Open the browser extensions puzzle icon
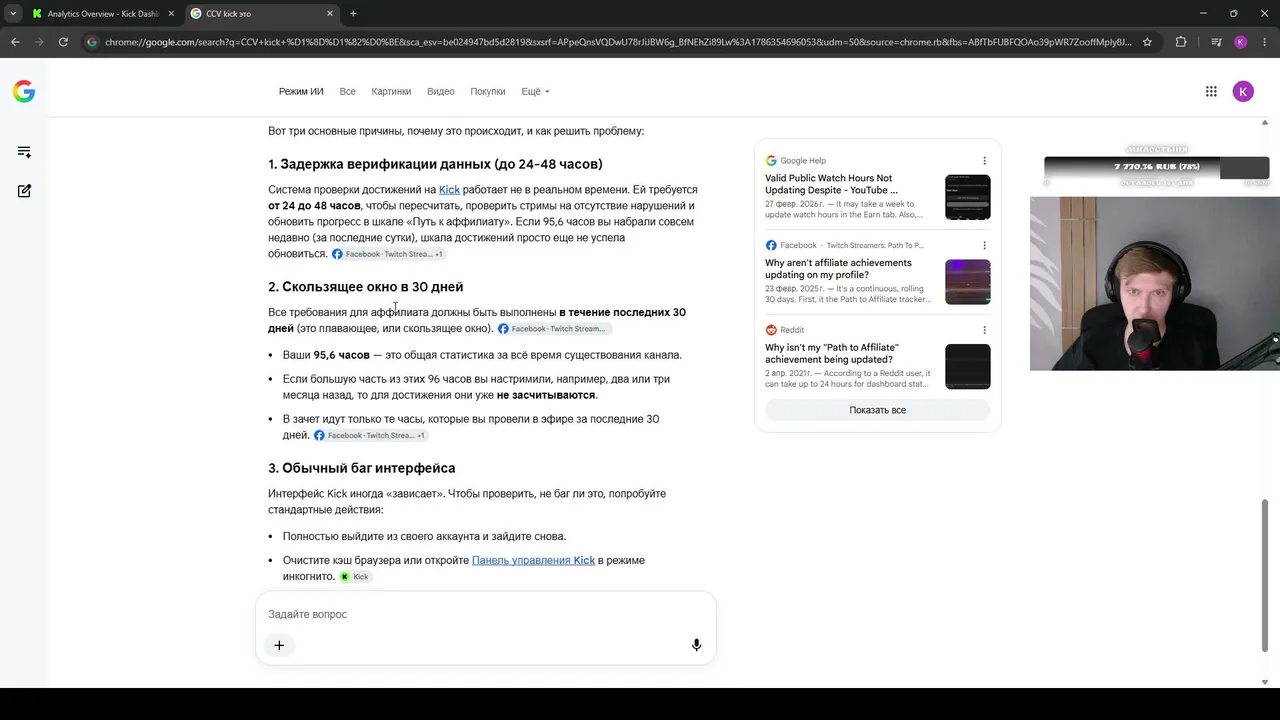This screenshot has width=1280, height=720. click(1181, 42)
